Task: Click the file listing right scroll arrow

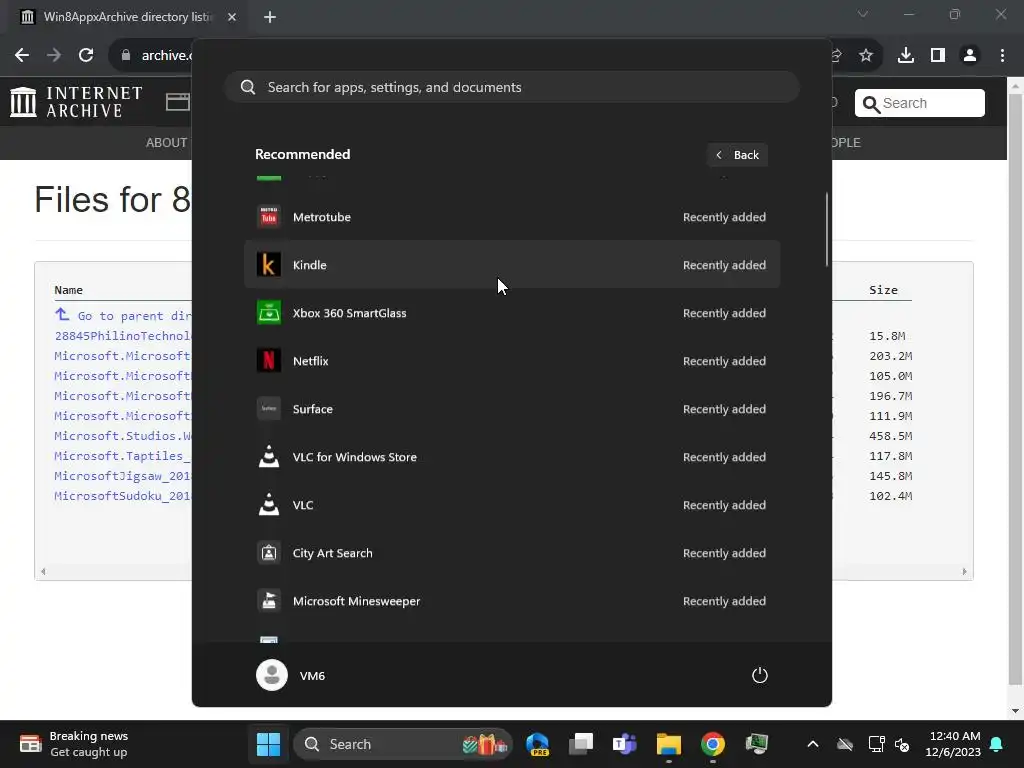Action: pos(965,571)
